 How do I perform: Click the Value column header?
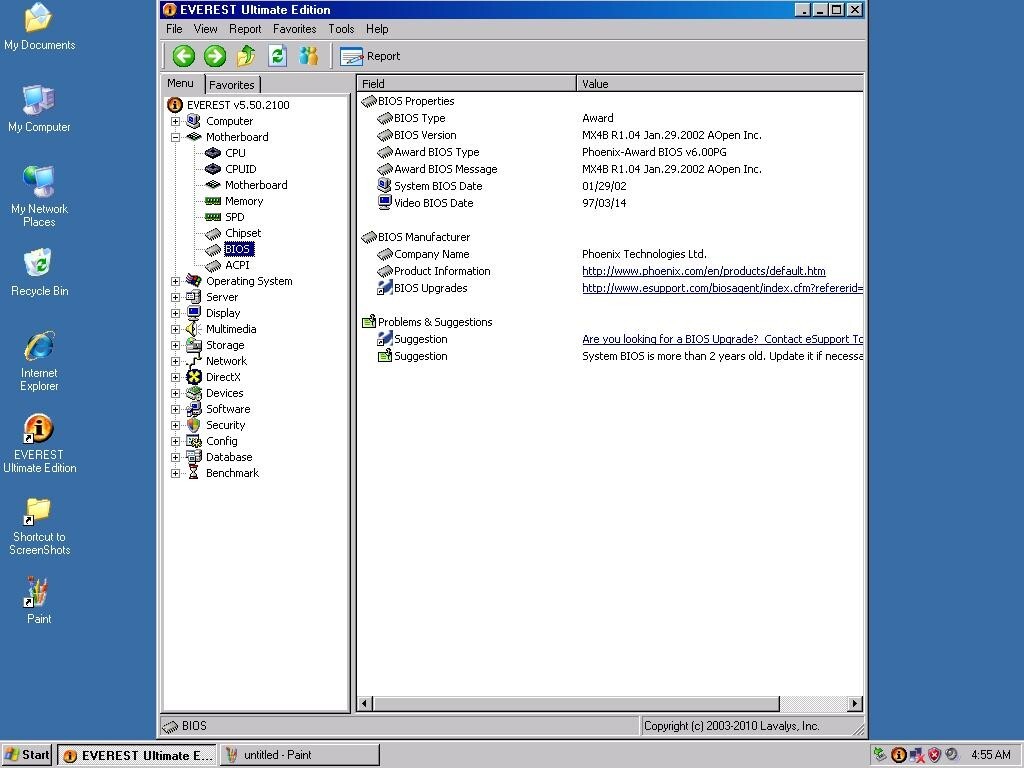coord(720,84)
